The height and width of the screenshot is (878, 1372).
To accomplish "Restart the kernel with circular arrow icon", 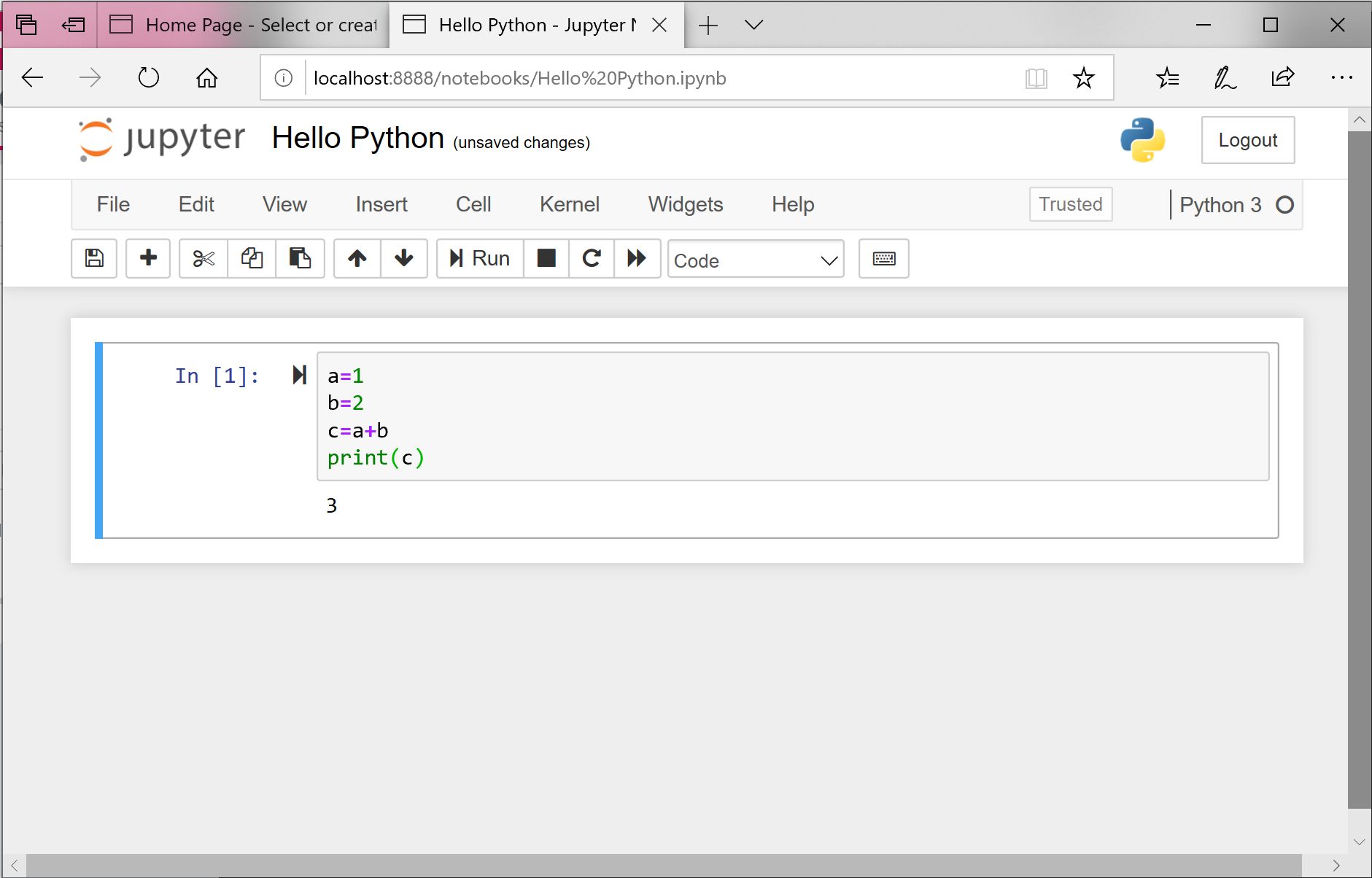I will pos(592,258).
